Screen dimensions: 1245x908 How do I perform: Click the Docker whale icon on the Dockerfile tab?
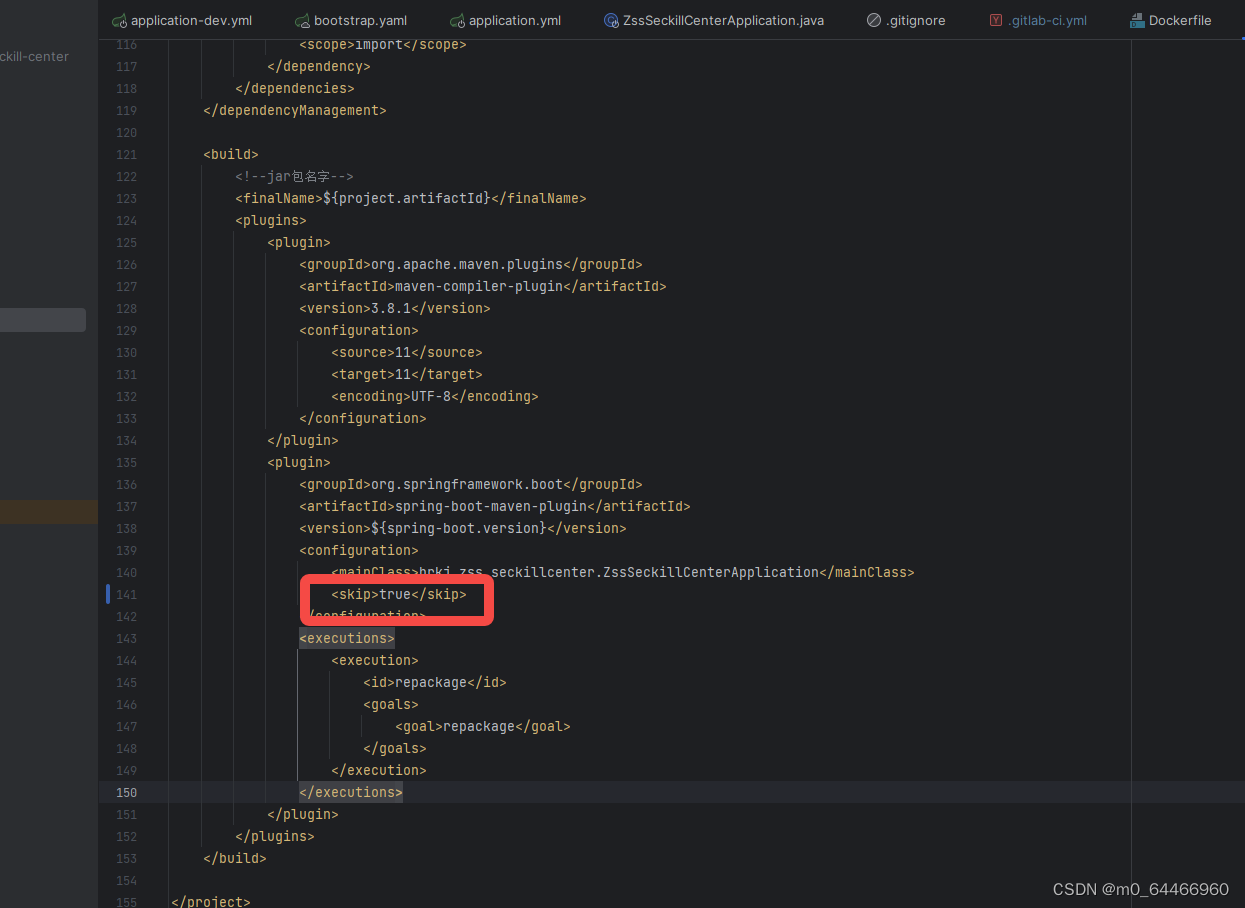coord(1135,19)
